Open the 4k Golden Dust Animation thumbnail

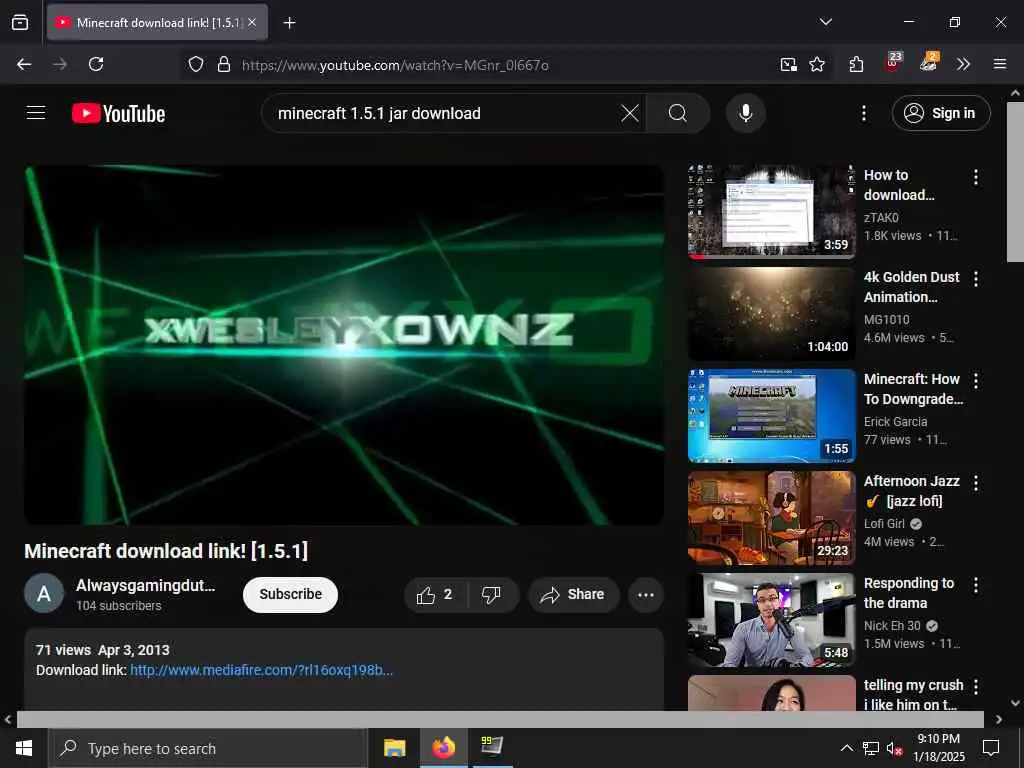[771, 313]
